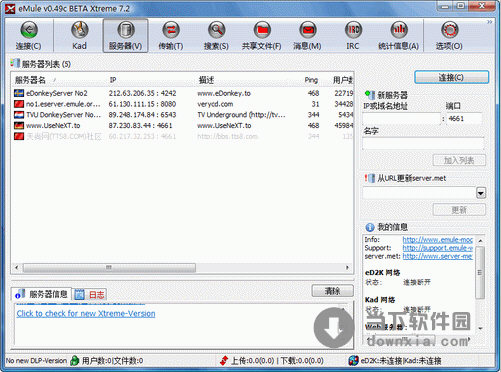This screenshot has height=372, width=501.
Task: Click My Info vertical scrollbar thumb
Action: point(480,272)
